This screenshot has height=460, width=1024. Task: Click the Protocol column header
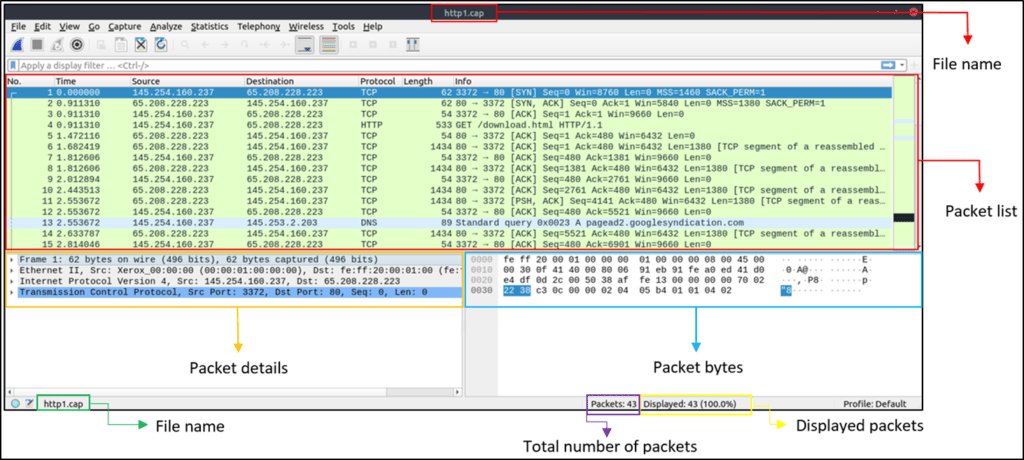[377, 82]
